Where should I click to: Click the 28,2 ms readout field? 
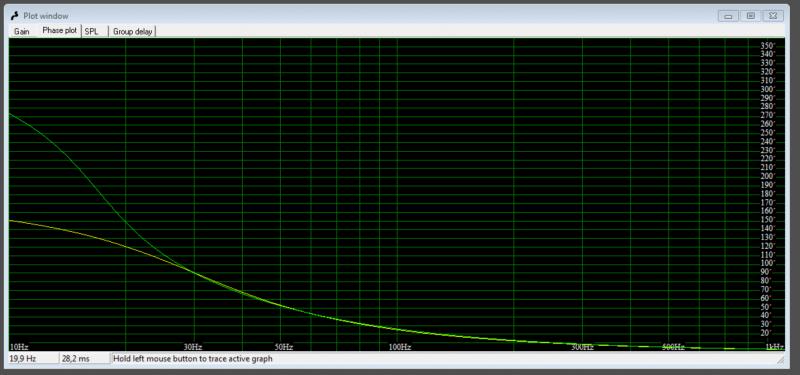[x=85, y=359]
